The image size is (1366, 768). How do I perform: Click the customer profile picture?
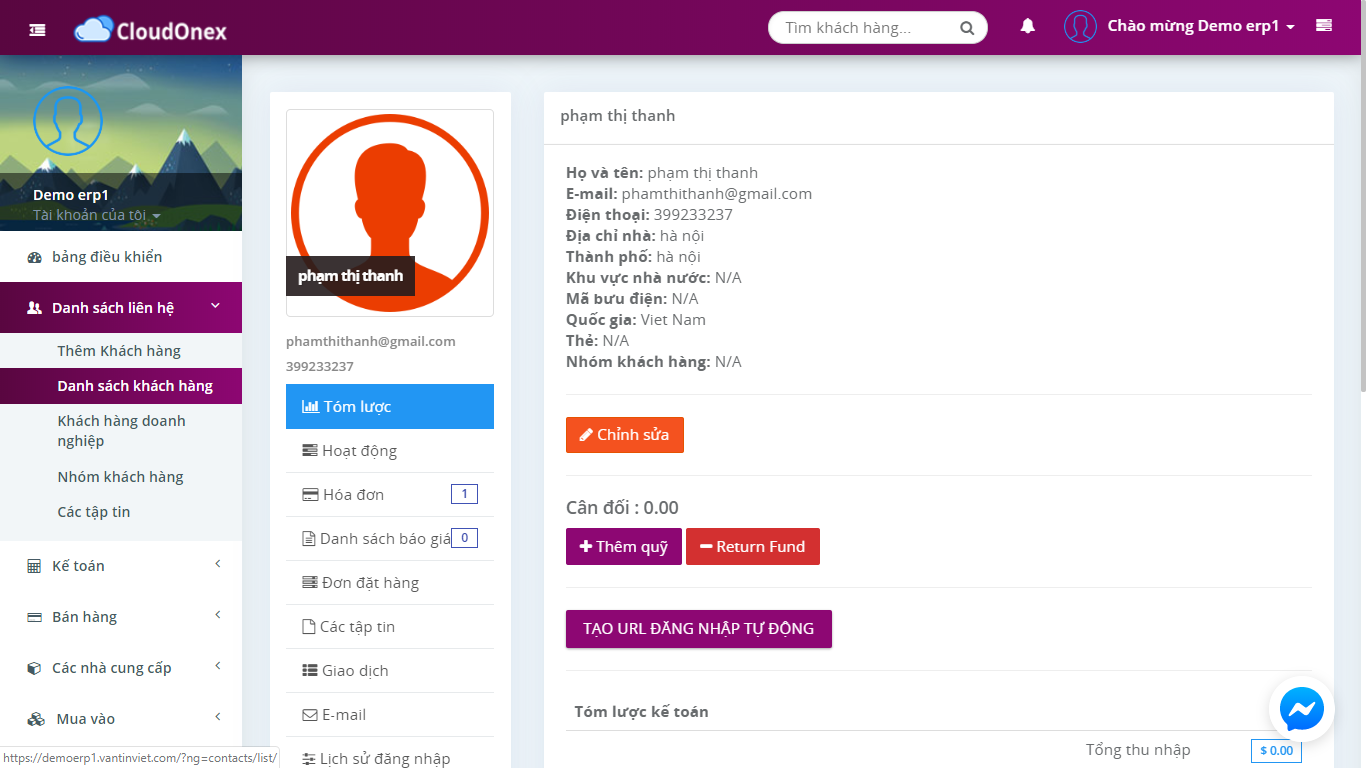pyautogui.click(x=390, y=213)
